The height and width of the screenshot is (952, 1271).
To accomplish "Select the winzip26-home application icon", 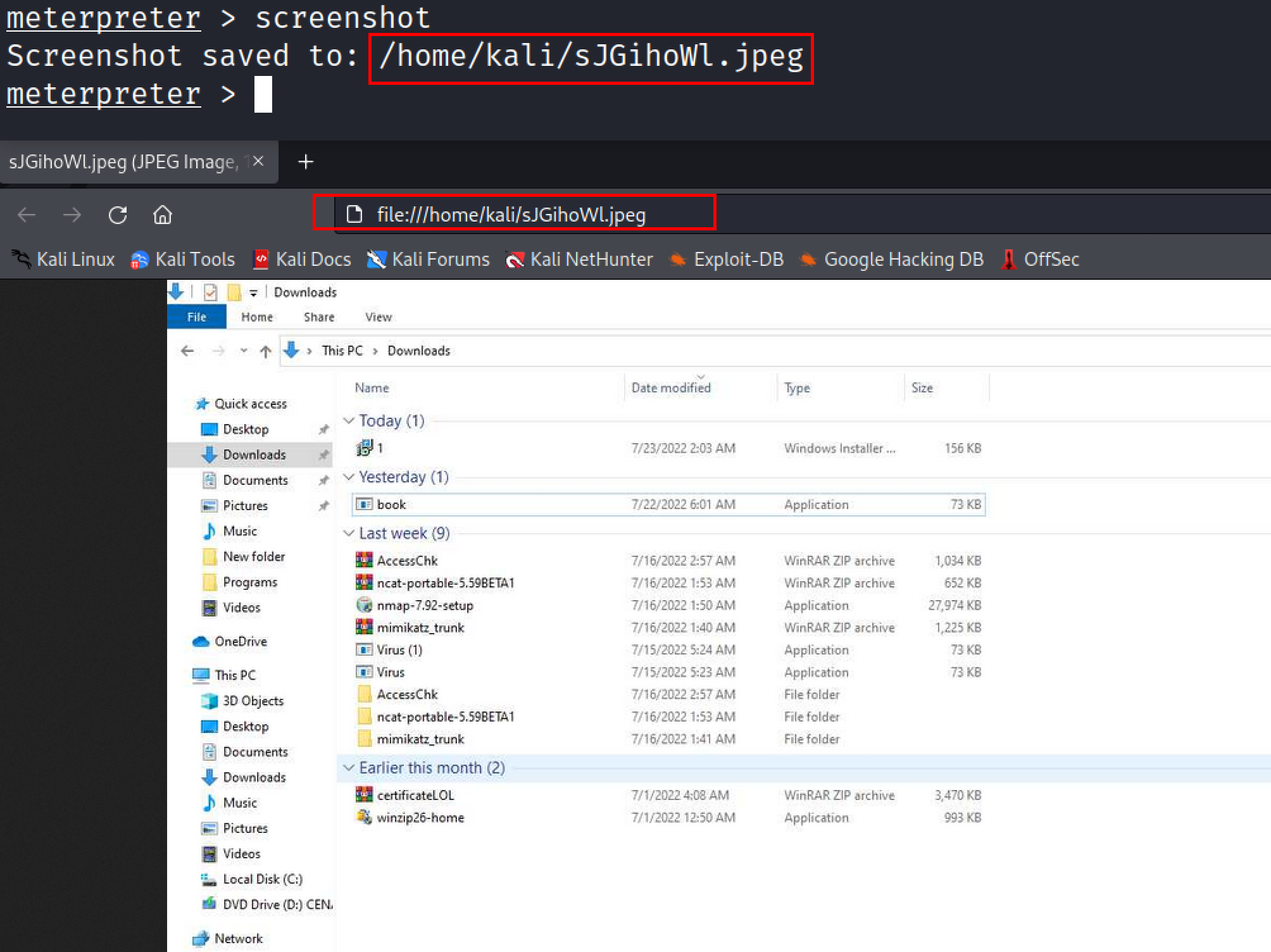I will 364,817.
